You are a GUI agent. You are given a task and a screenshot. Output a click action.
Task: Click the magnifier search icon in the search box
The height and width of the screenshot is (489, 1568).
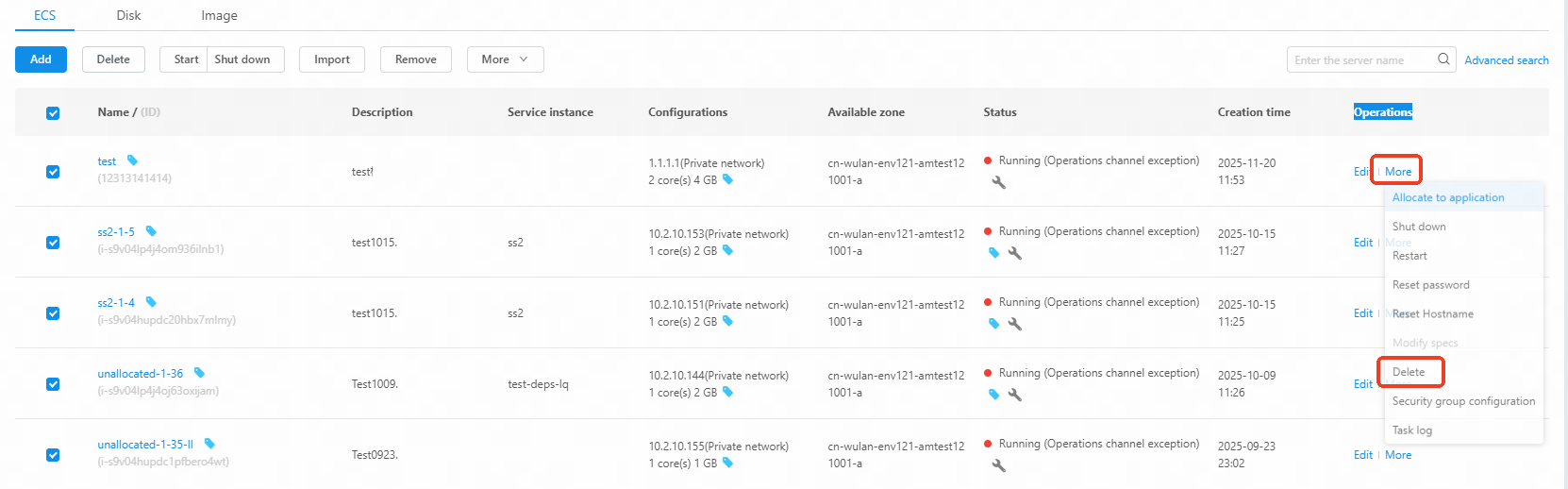point(1443,59)
